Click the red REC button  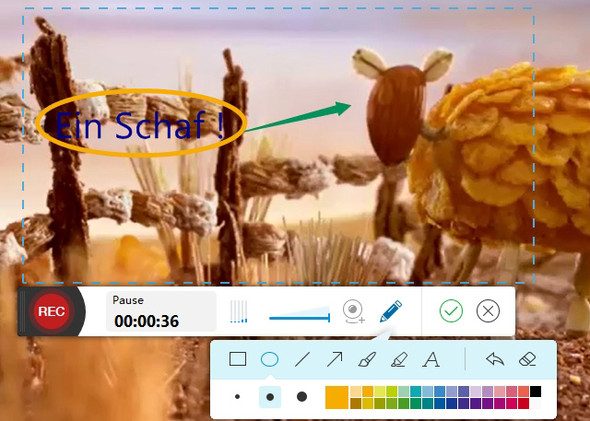coord(52,311)
